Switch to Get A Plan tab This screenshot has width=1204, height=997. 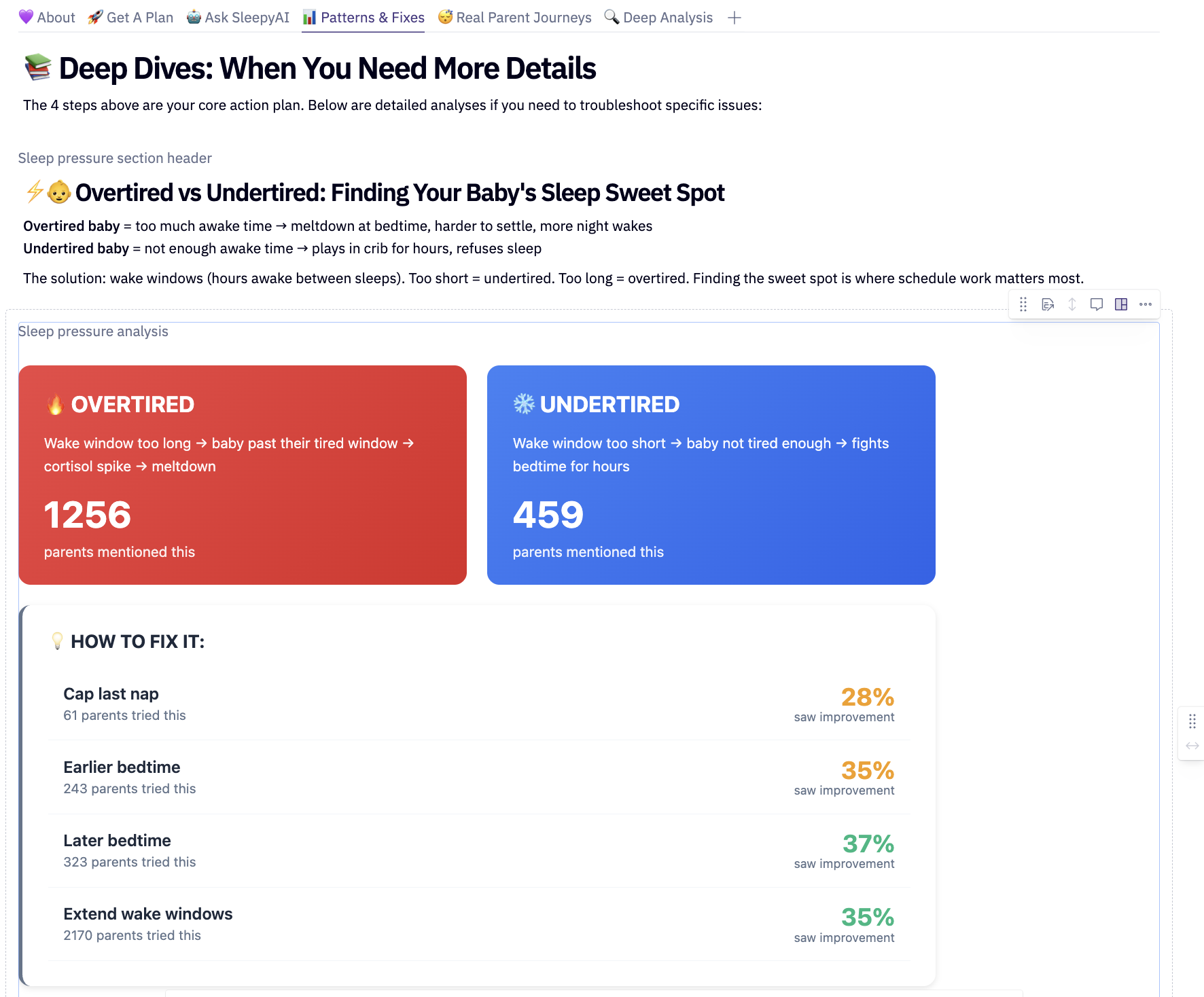tap(130, 18)
